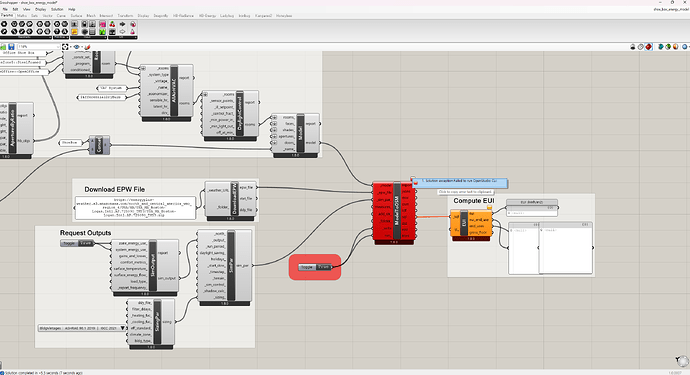Click the ModelToOSM red component

[x=394, y=211]
